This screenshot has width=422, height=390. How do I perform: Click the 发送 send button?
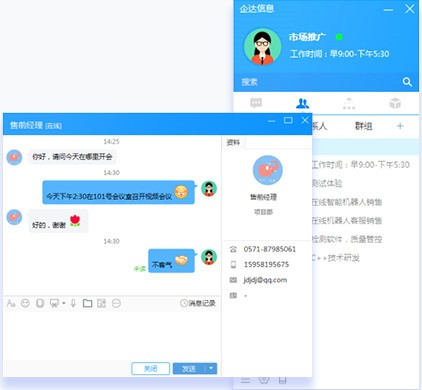pos(189,368)
